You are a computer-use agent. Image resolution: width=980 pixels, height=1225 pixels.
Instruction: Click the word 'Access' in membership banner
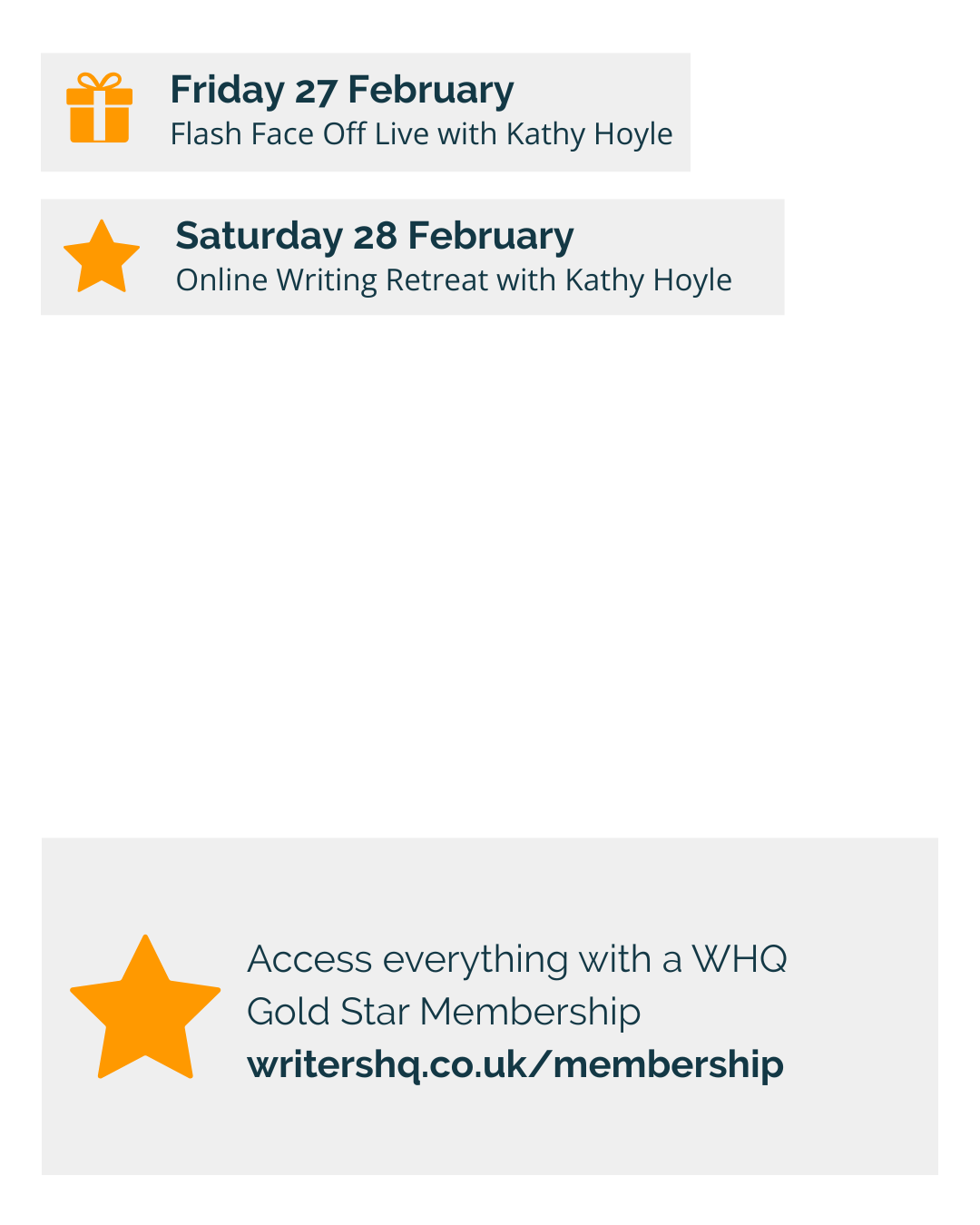click(x=309, y=959)
